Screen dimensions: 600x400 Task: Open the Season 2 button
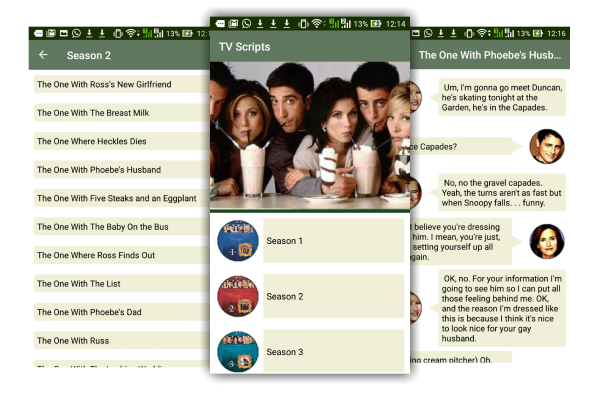pos(334,296)
